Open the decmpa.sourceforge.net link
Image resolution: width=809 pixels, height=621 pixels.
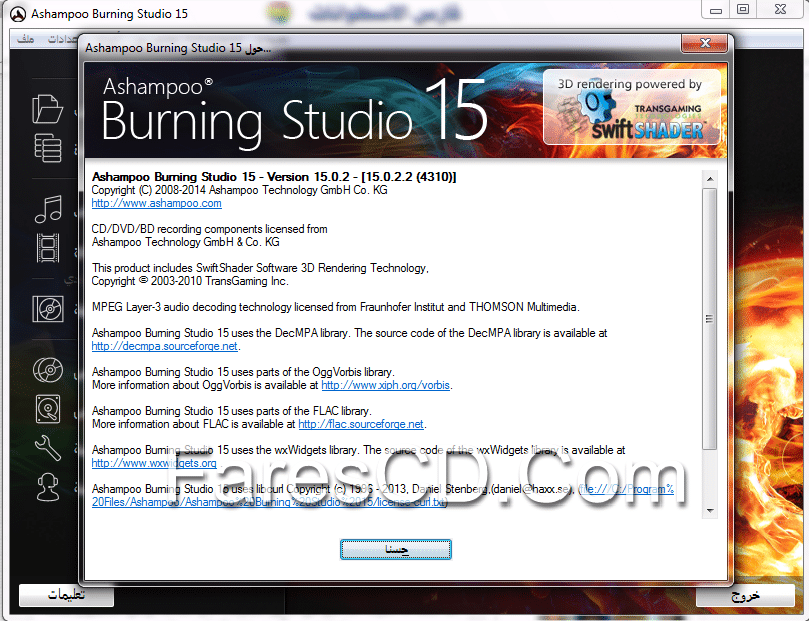(165, 346)
